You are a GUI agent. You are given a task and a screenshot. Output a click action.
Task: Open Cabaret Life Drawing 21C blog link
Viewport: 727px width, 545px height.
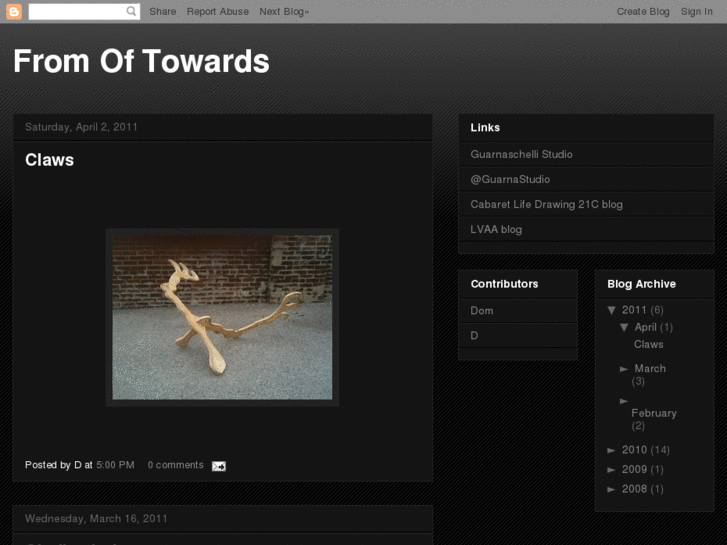[x=546, y=204]
